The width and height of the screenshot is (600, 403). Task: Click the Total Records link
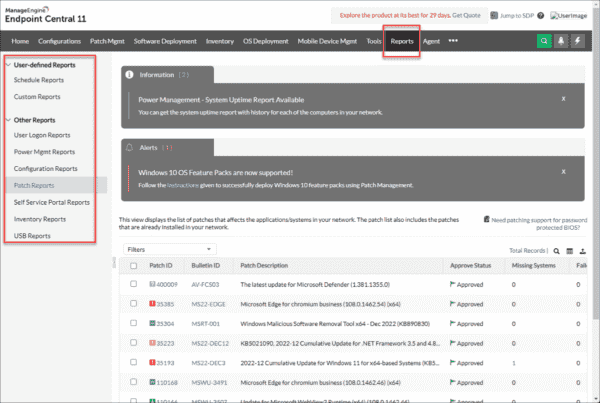528,251
